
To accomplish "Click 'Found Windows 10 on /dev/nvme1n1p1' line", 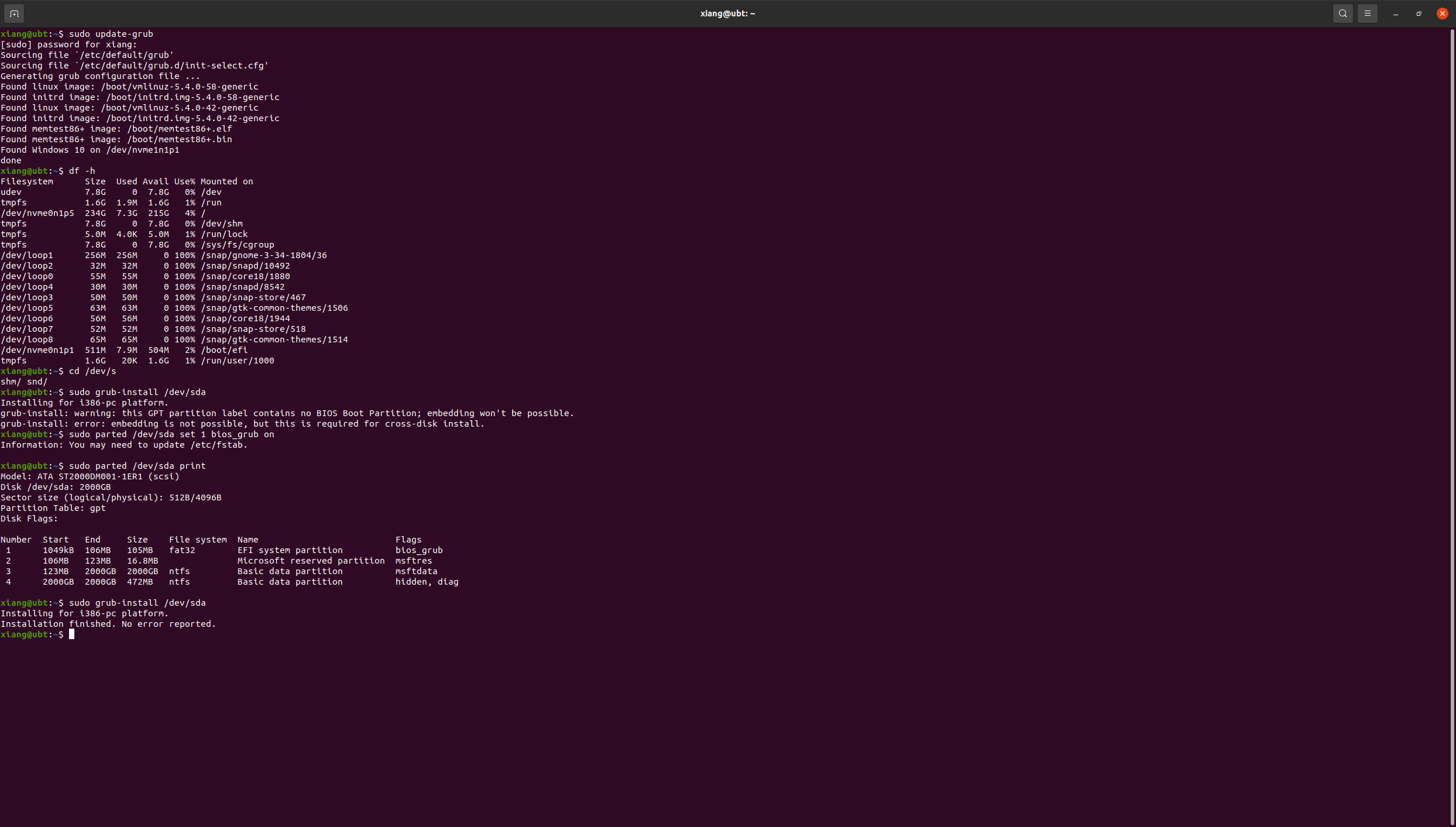I will 90,150.
